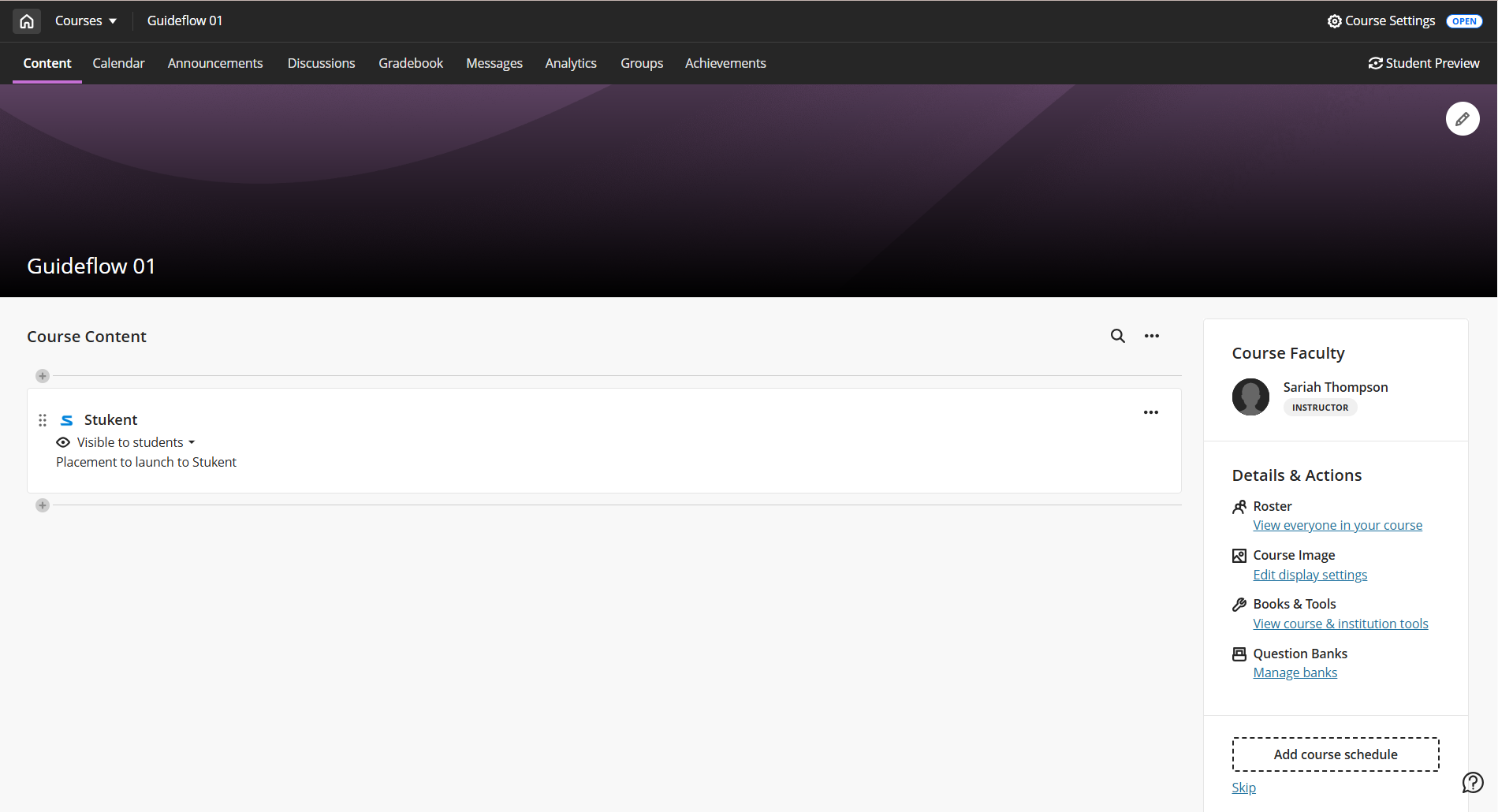Screen dimensions: 1498x812
Task: Switch to the Gradebook tab
Action: (411, 63)
